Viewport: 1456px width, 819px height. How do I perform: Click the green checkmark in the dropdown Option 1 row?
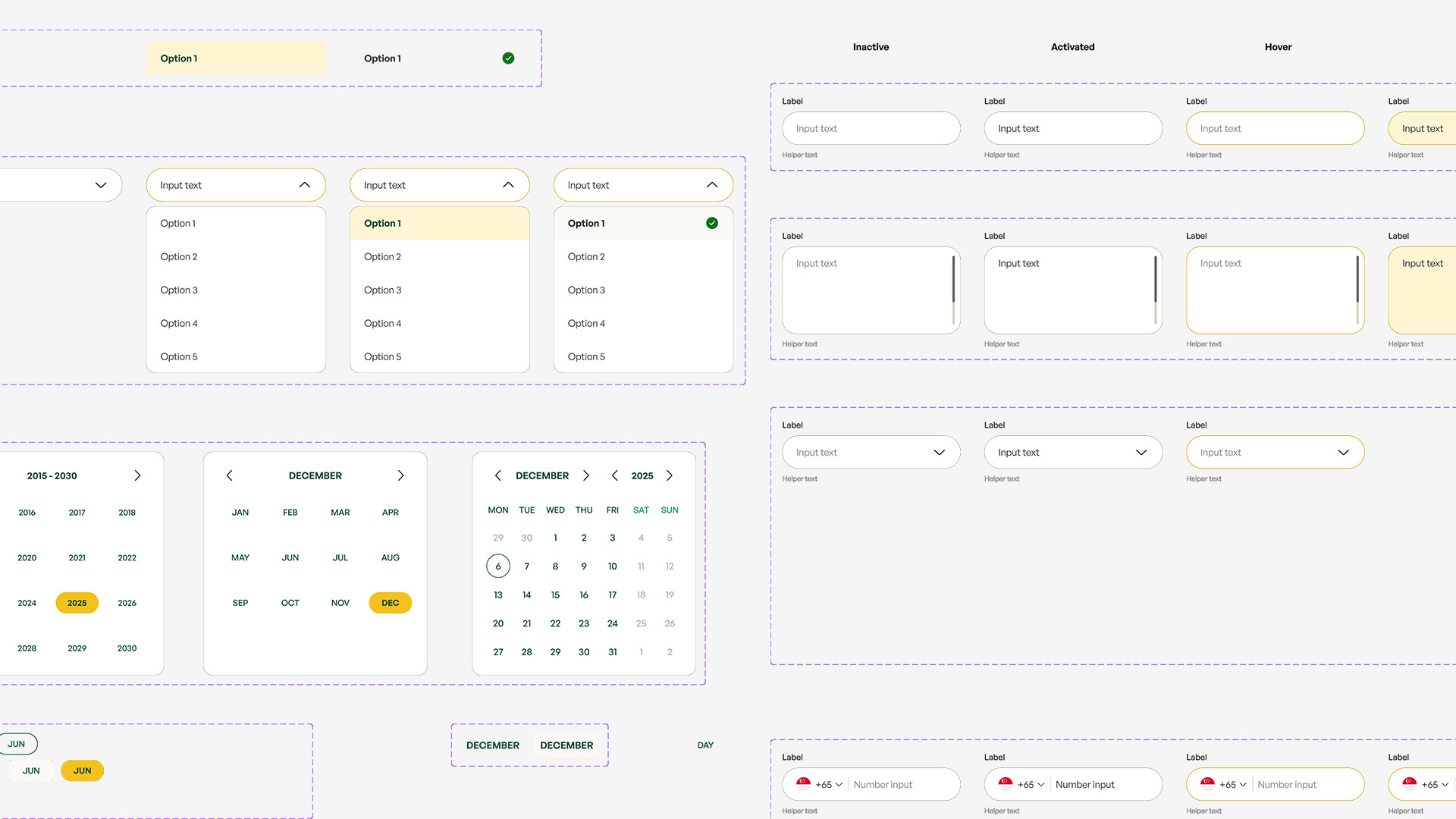(x=712, y=223)
